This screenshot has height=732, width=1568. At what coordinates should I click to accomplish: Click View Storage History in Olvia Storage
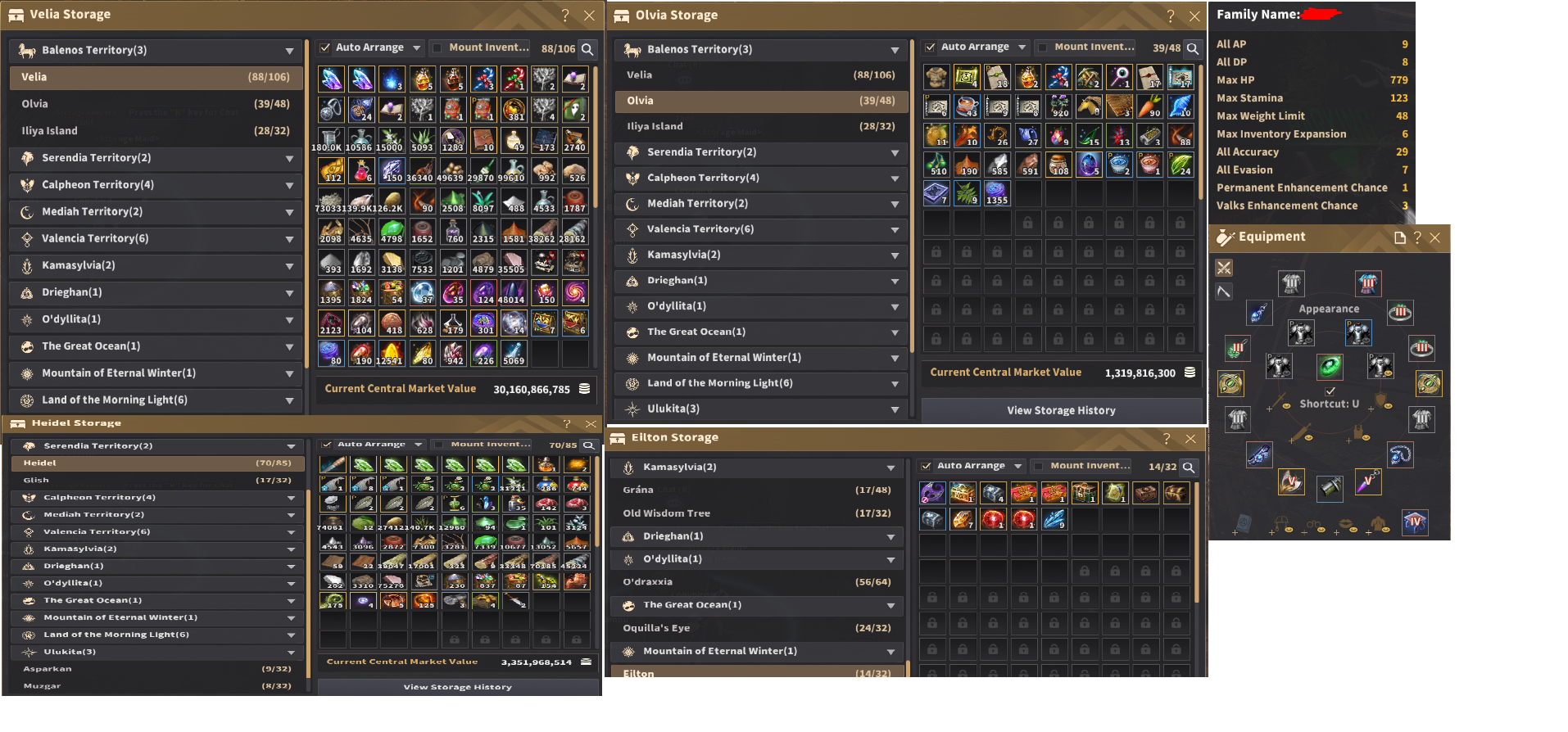click(x=1062, y=410)
